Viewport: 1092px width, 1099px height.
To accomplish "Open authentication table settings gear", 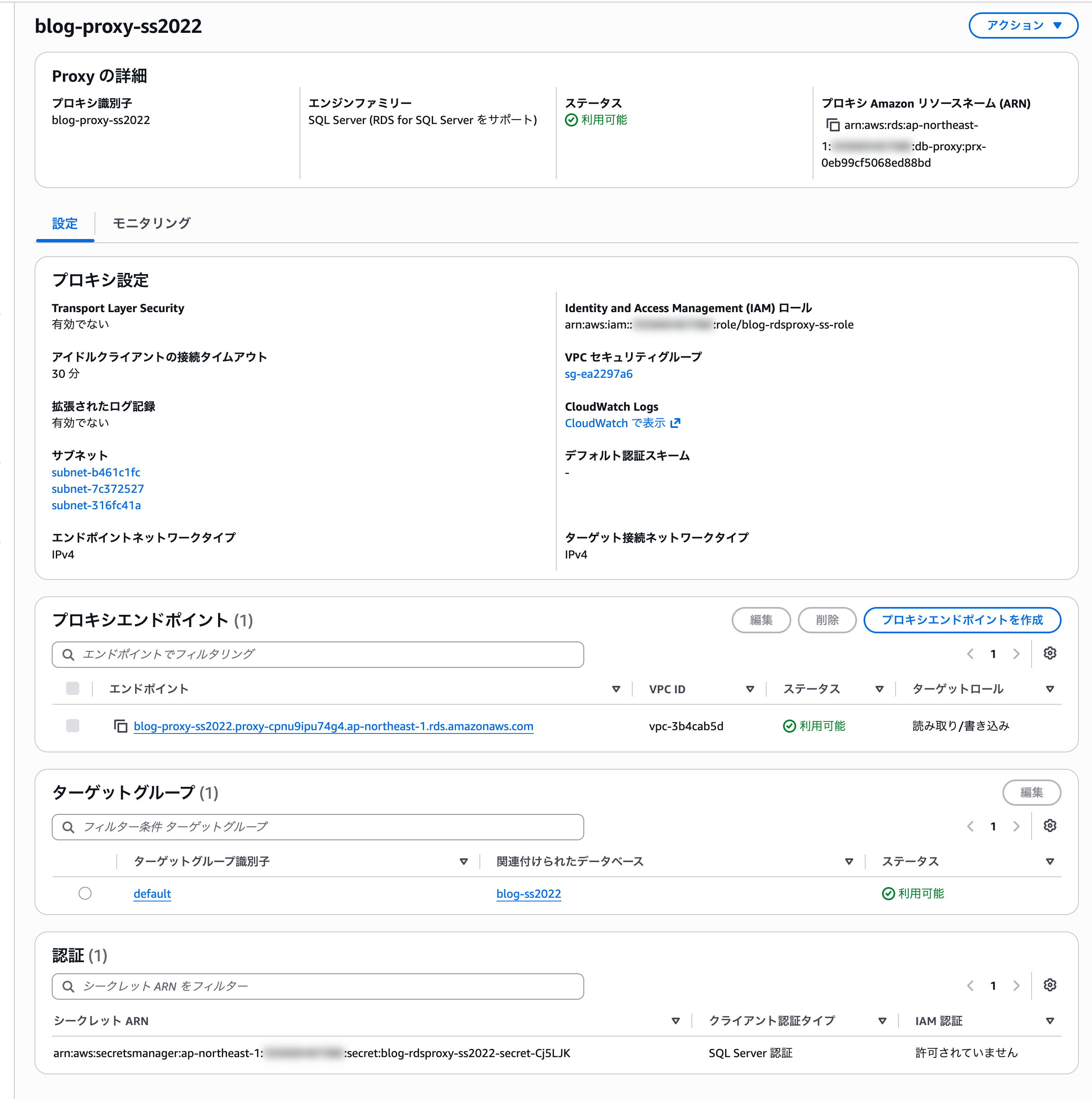I will 1050,985.
